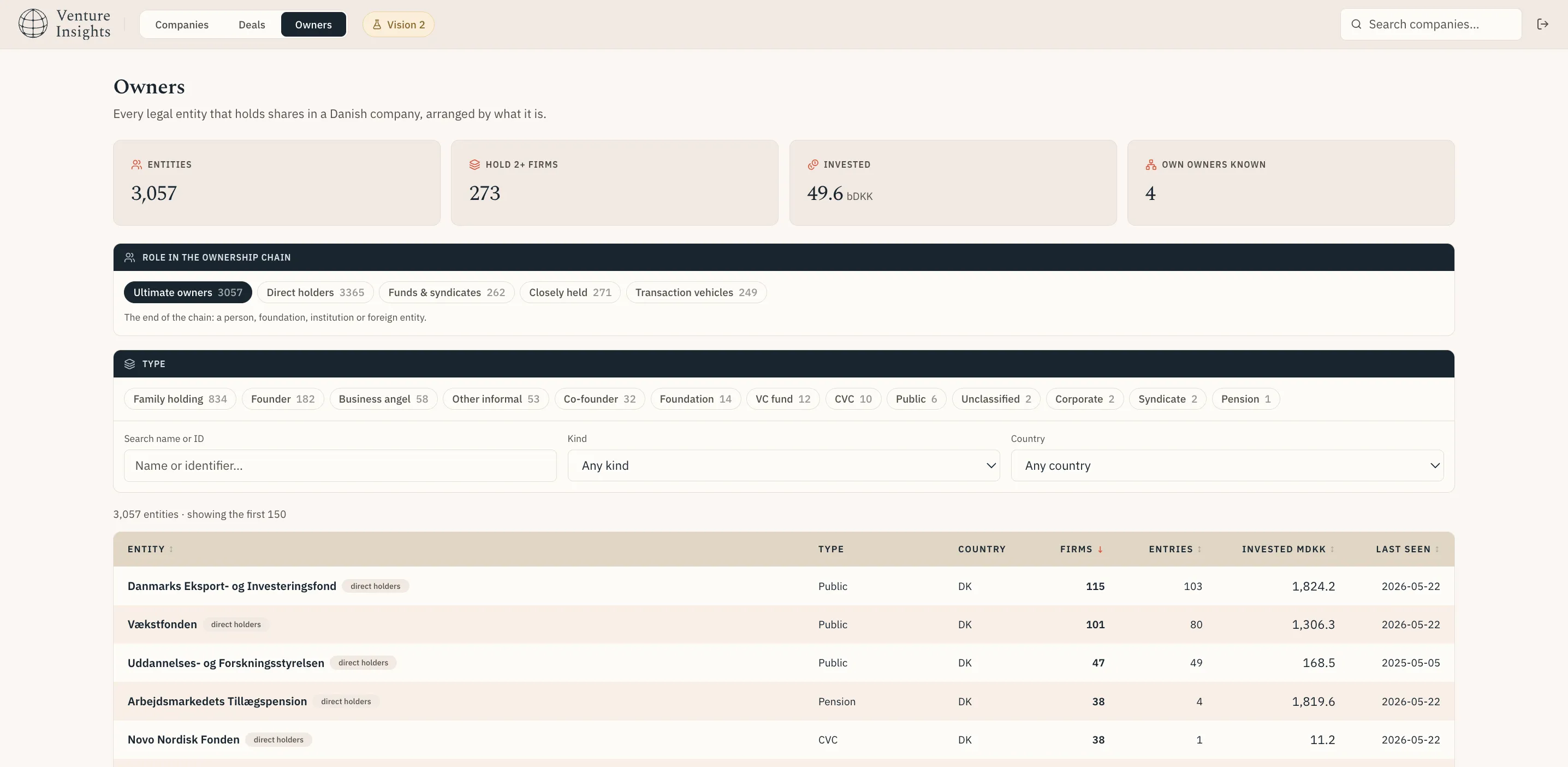1568x767 pixels.
Task: Click the invested value 1,824.2
Action: pos(1313,586)
